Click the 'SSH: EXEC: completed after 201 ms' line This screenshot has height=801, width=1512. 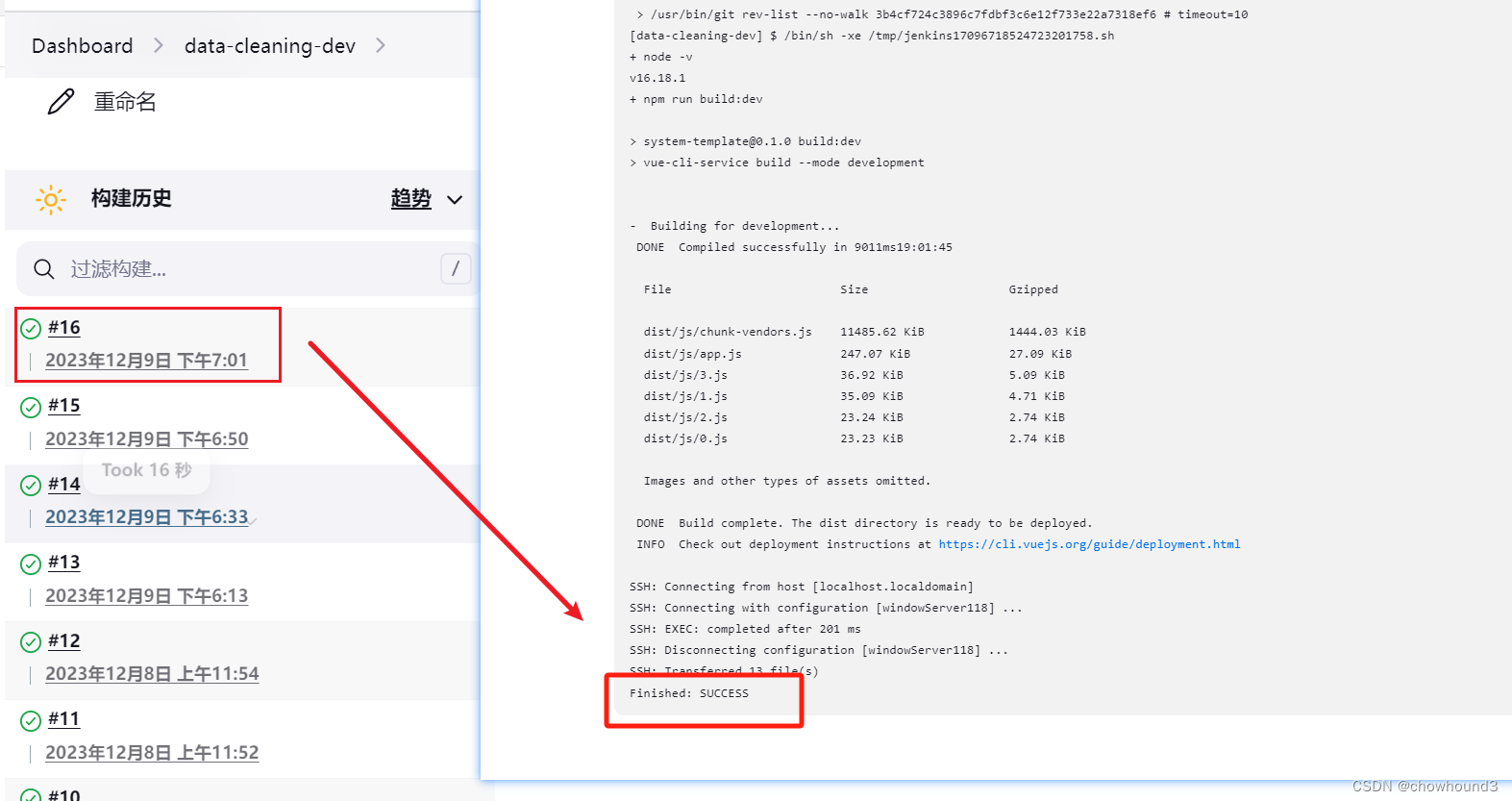click(745, 629)
